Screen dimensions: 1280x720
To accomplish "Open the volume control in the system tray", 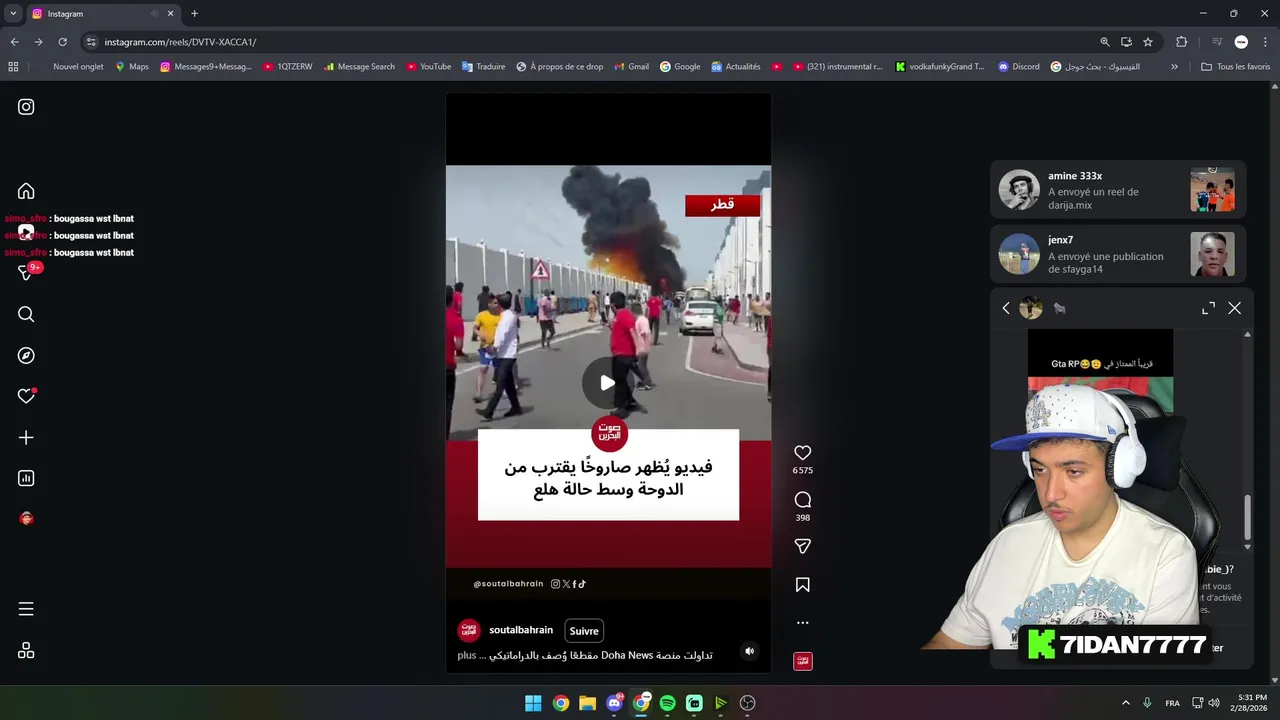I will (x=1213, y=703).
